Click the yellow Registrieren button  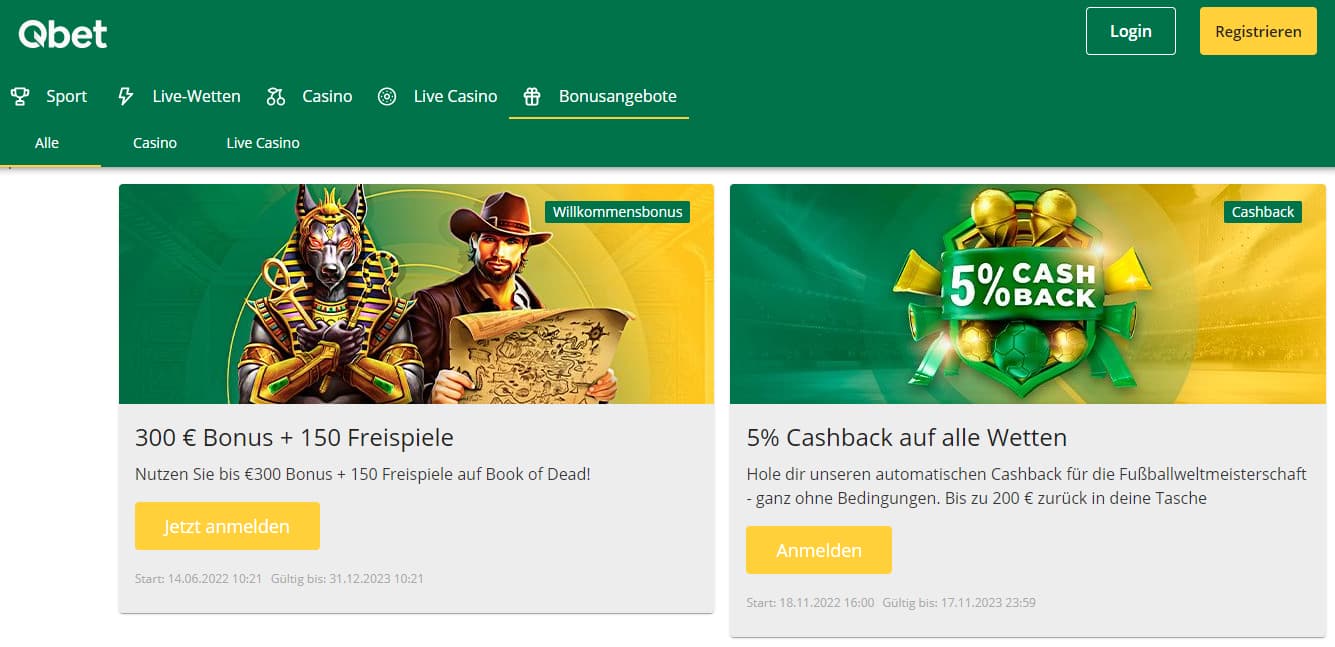click(1258, 31)
